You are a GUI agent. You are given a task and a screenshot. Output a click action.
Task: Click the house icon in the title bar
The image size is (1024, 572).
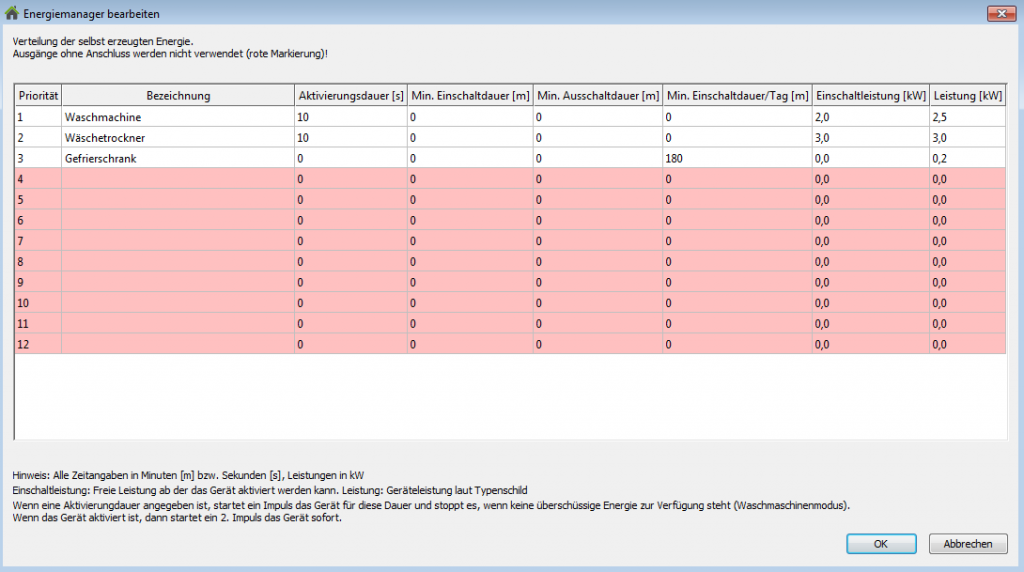pyautogui.click(x=12, y=14)
